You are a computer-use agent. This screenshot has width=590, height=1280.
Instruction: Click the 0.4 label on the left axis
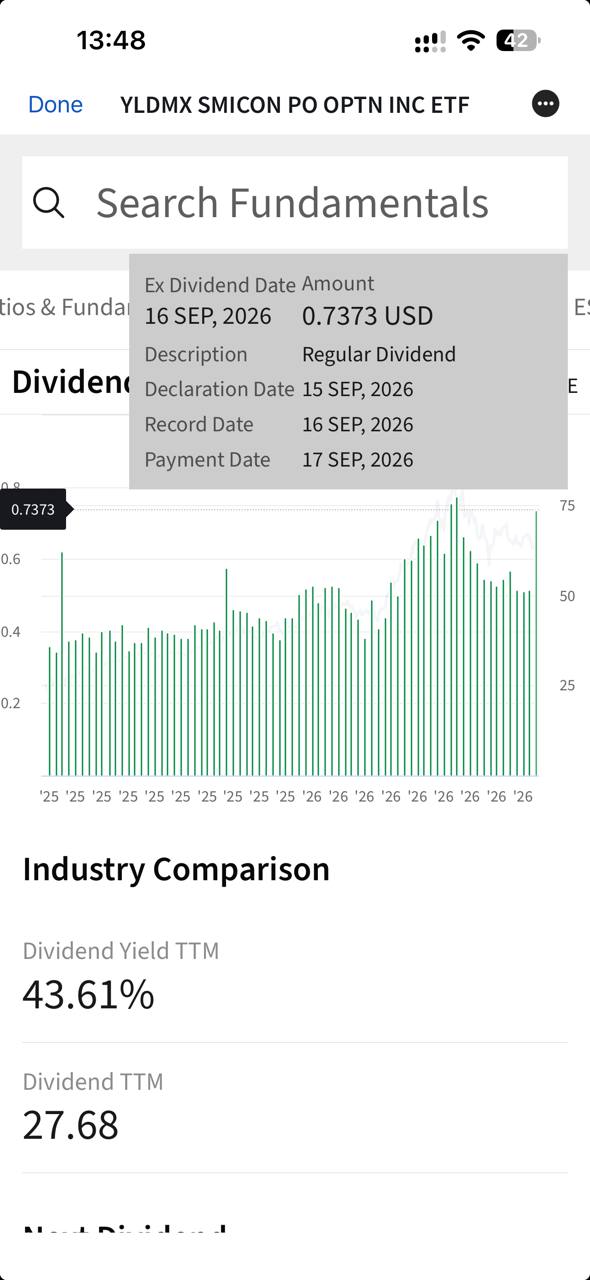(11, 632)
